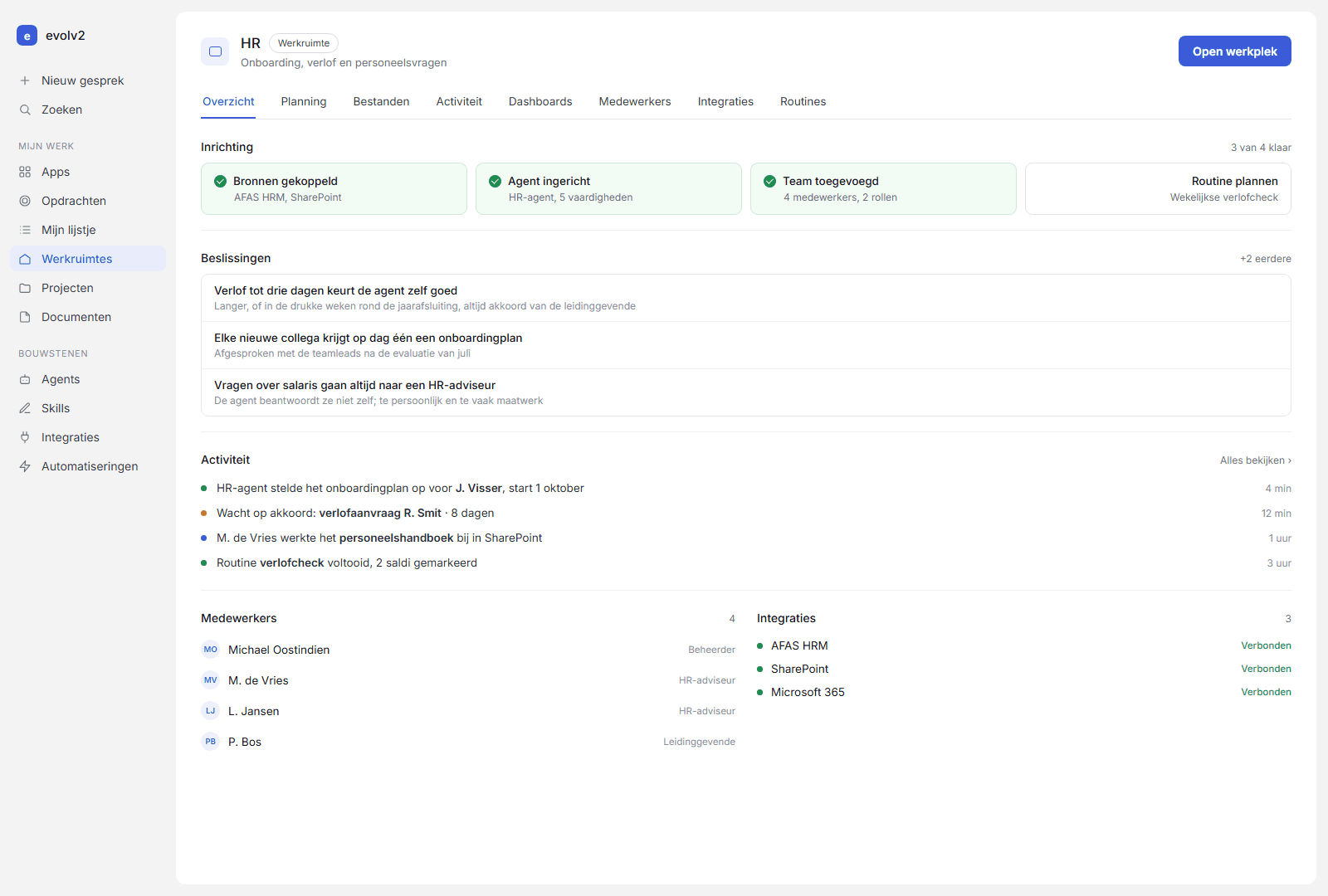Image resolution: width=1328 pixels, height=896 pixels.
Task: Click activity 'Wacht op akkoord: verlofaanvraag R. Smit'
Action: pos(746,513)
